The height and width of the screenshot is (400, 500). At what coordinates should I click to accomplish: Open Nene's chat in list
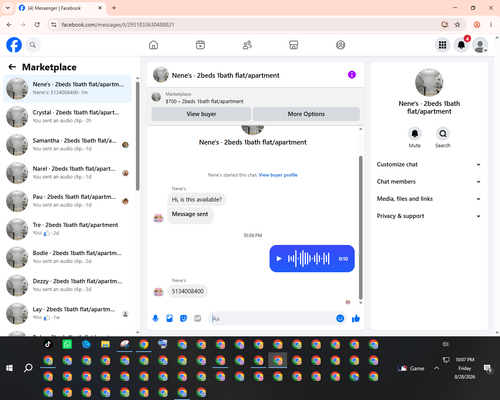pos(67,89)
